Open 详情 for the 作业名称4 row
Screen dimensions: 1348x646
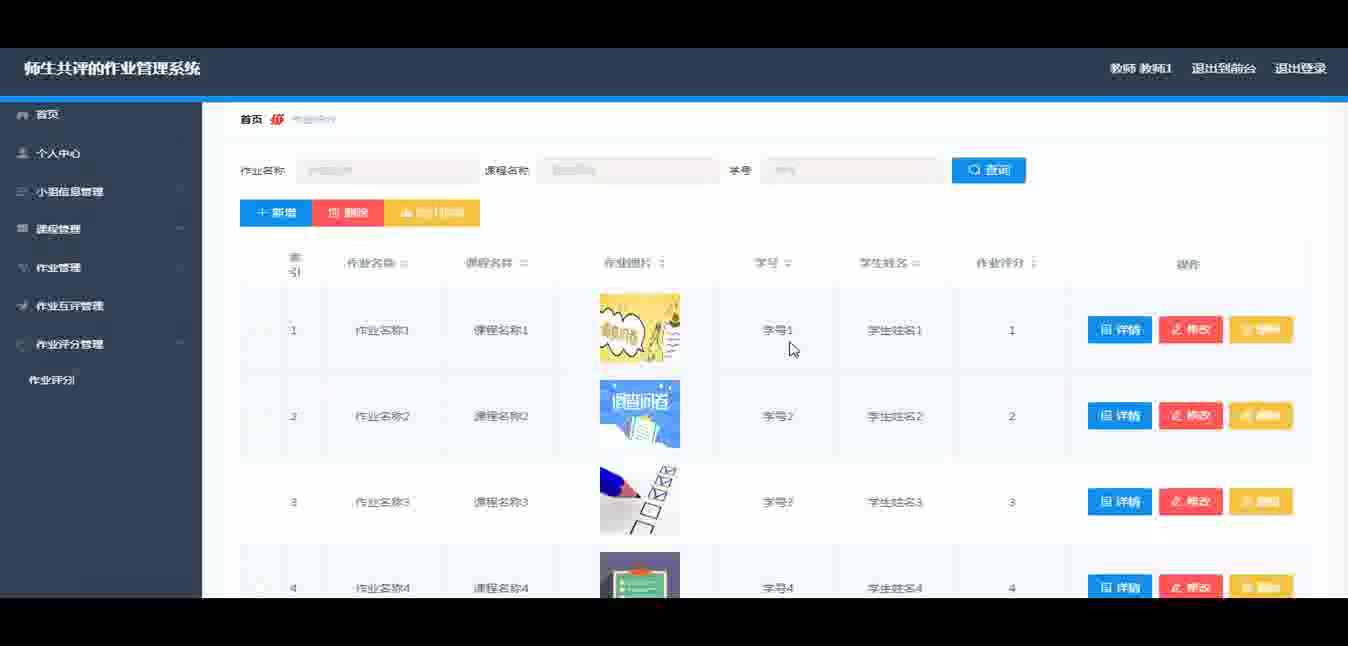[1120, 587]
